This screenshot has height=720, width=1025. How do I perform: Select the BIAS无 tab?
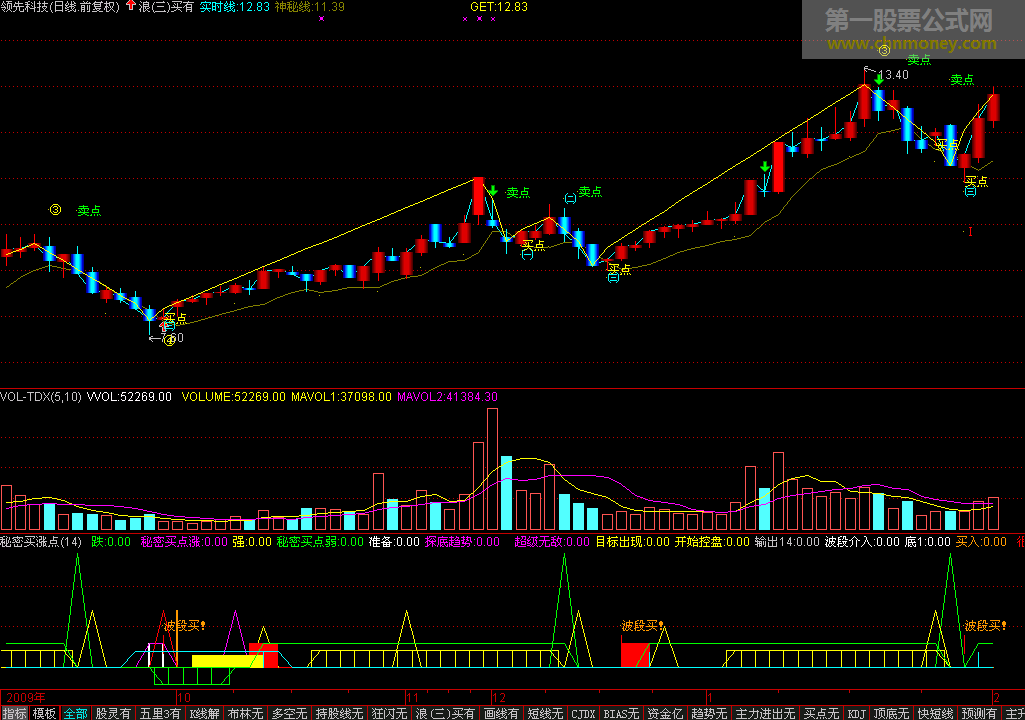[621, 713]
